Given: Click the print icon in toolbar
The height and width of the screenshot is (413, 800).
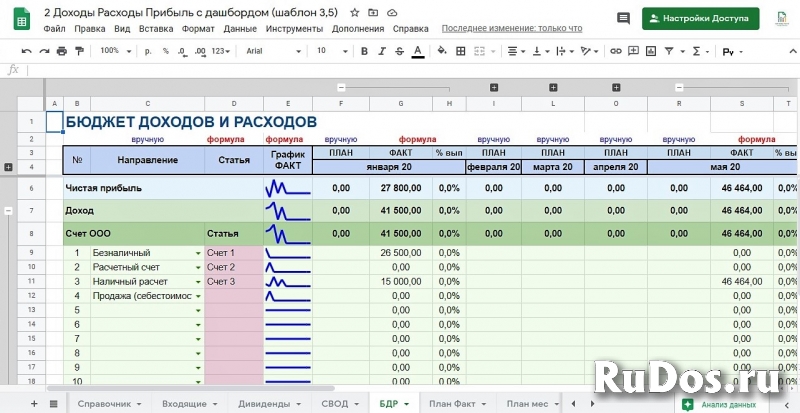Looking at the screenshot, I should coord(63,50).
